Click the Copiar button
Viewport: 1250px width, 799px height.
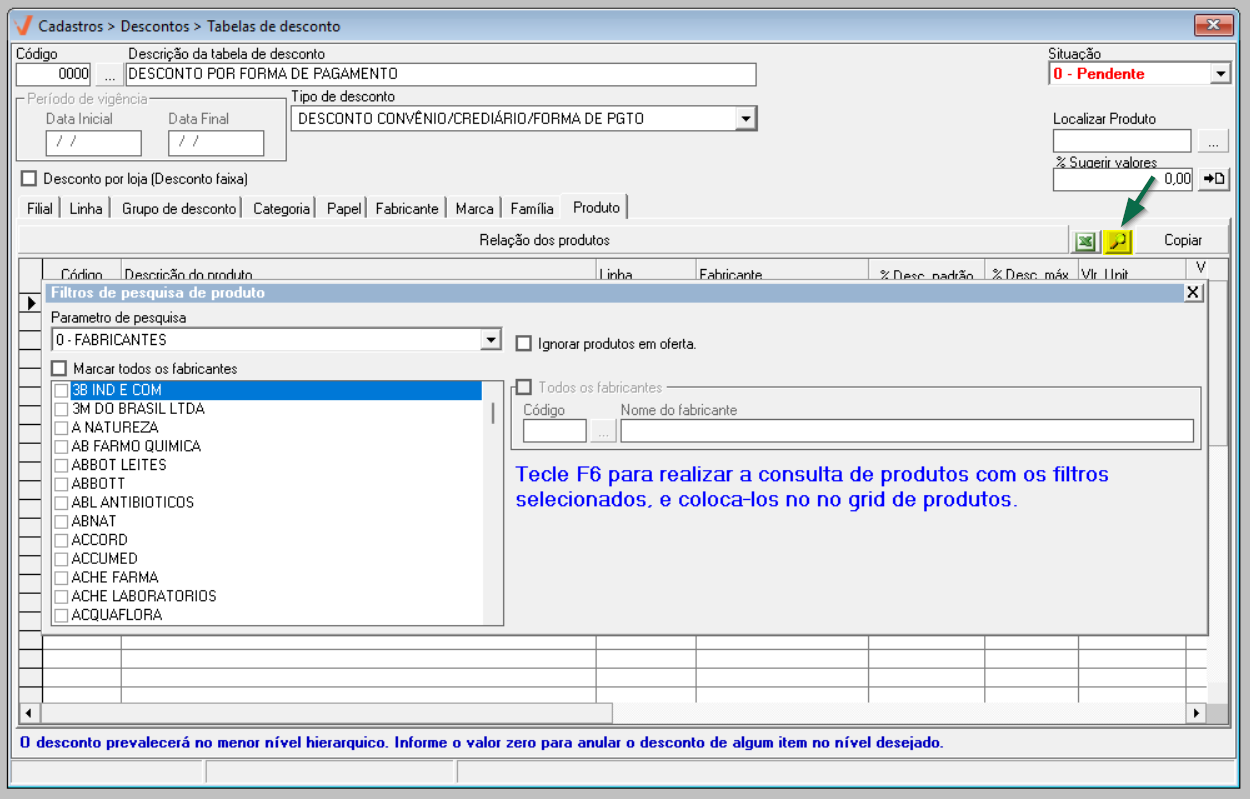(x=1182, y=241)
